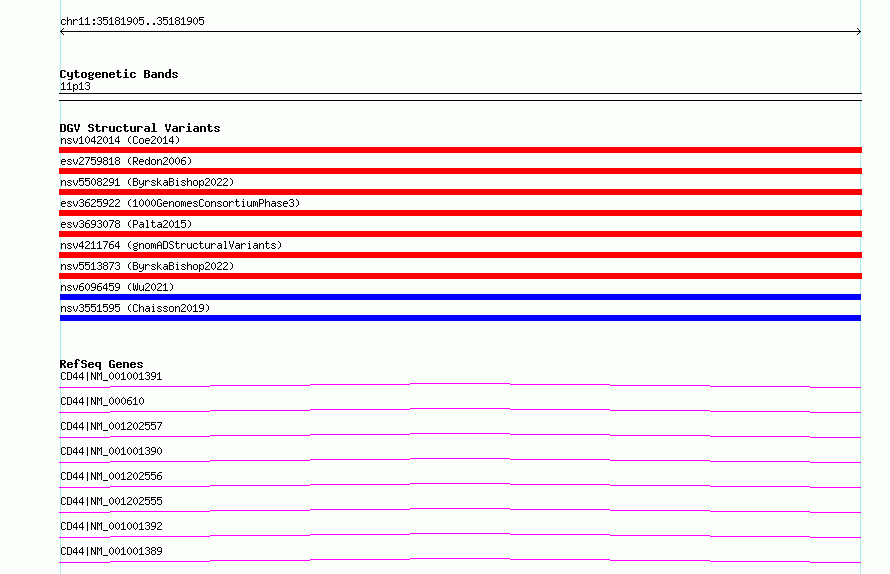Click the Cytogenetic Bands track heading
890x574 pixels.
coord(119,74)
